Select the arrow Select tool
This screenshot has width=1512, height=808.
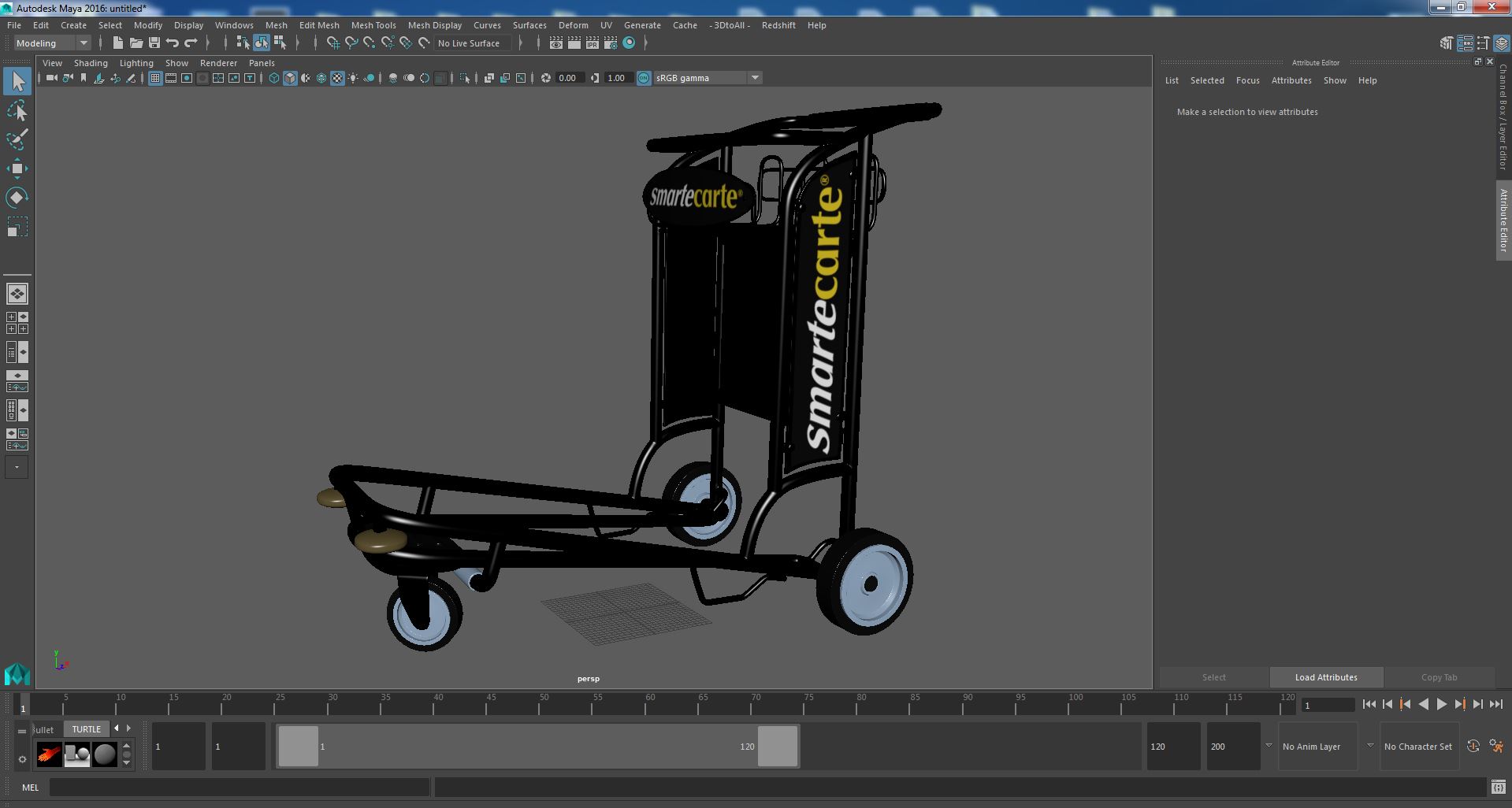17,81
